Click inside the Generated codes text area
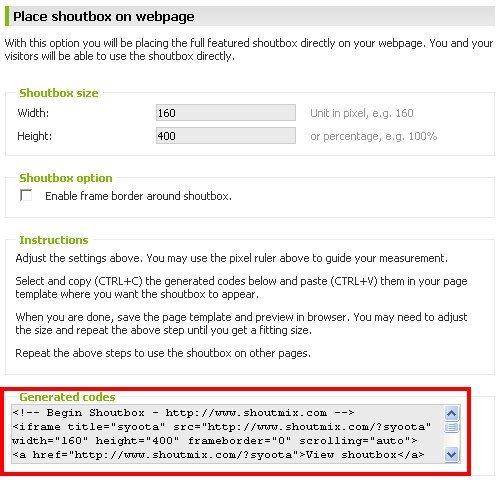 click(228, 434)
